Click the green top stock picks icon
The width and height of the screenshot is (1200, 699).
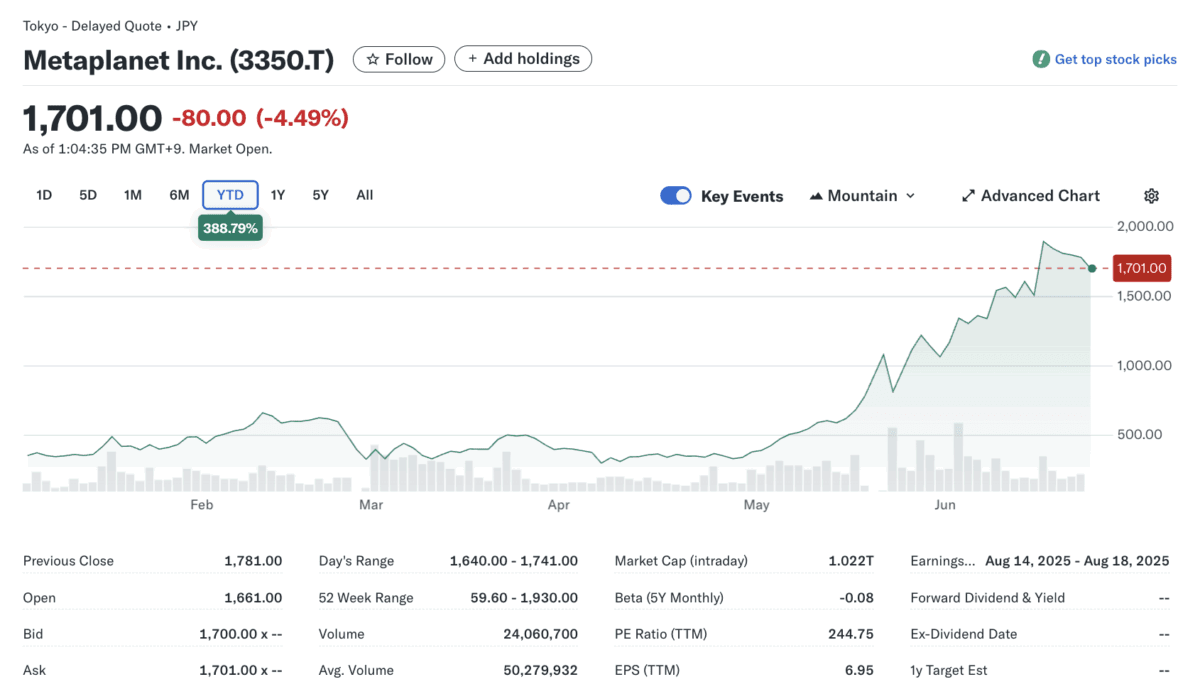(x=1041, y=59)
